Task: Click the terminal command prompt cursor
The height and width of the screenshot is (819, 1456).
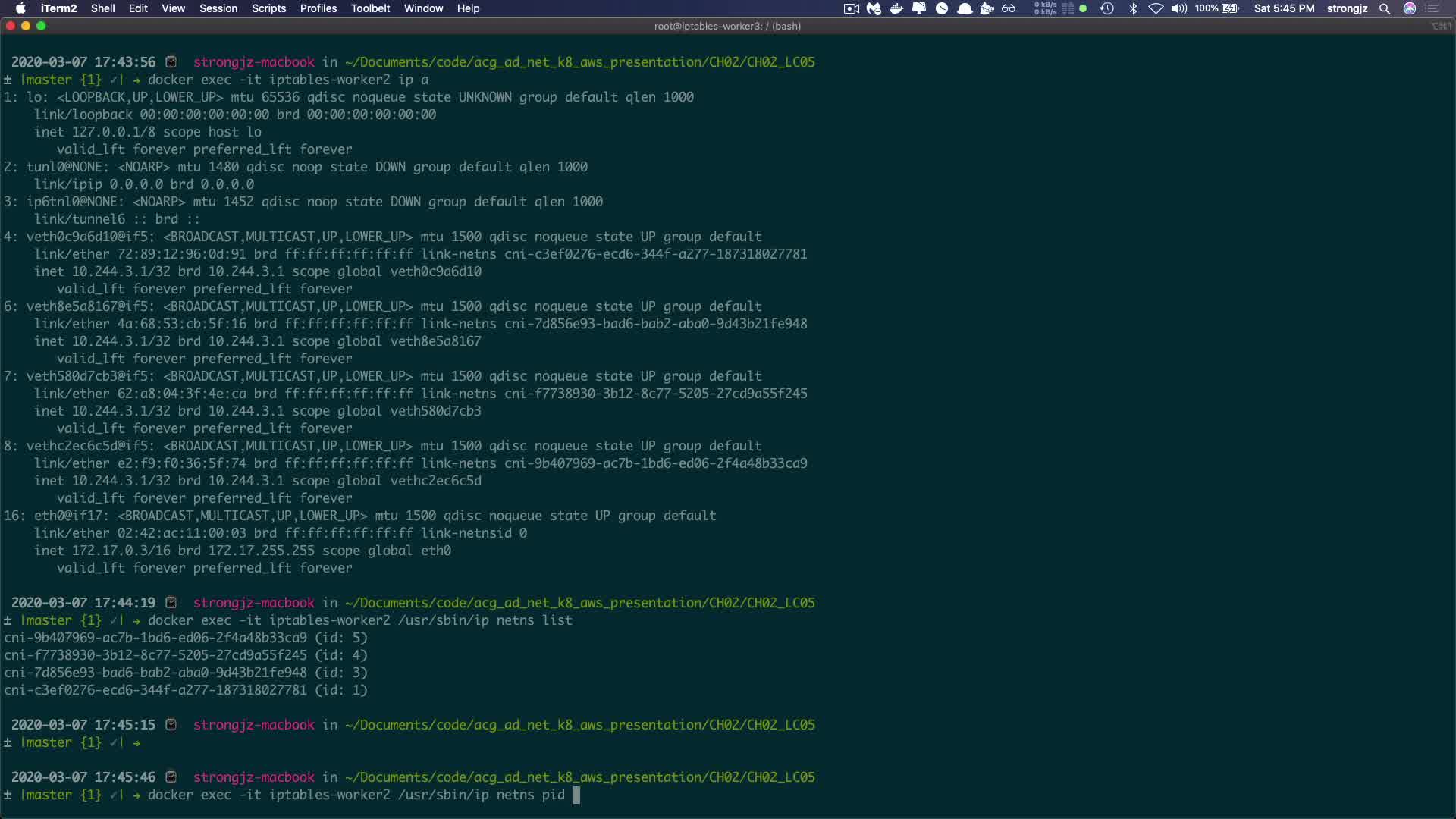Action: tap(576, 795)
